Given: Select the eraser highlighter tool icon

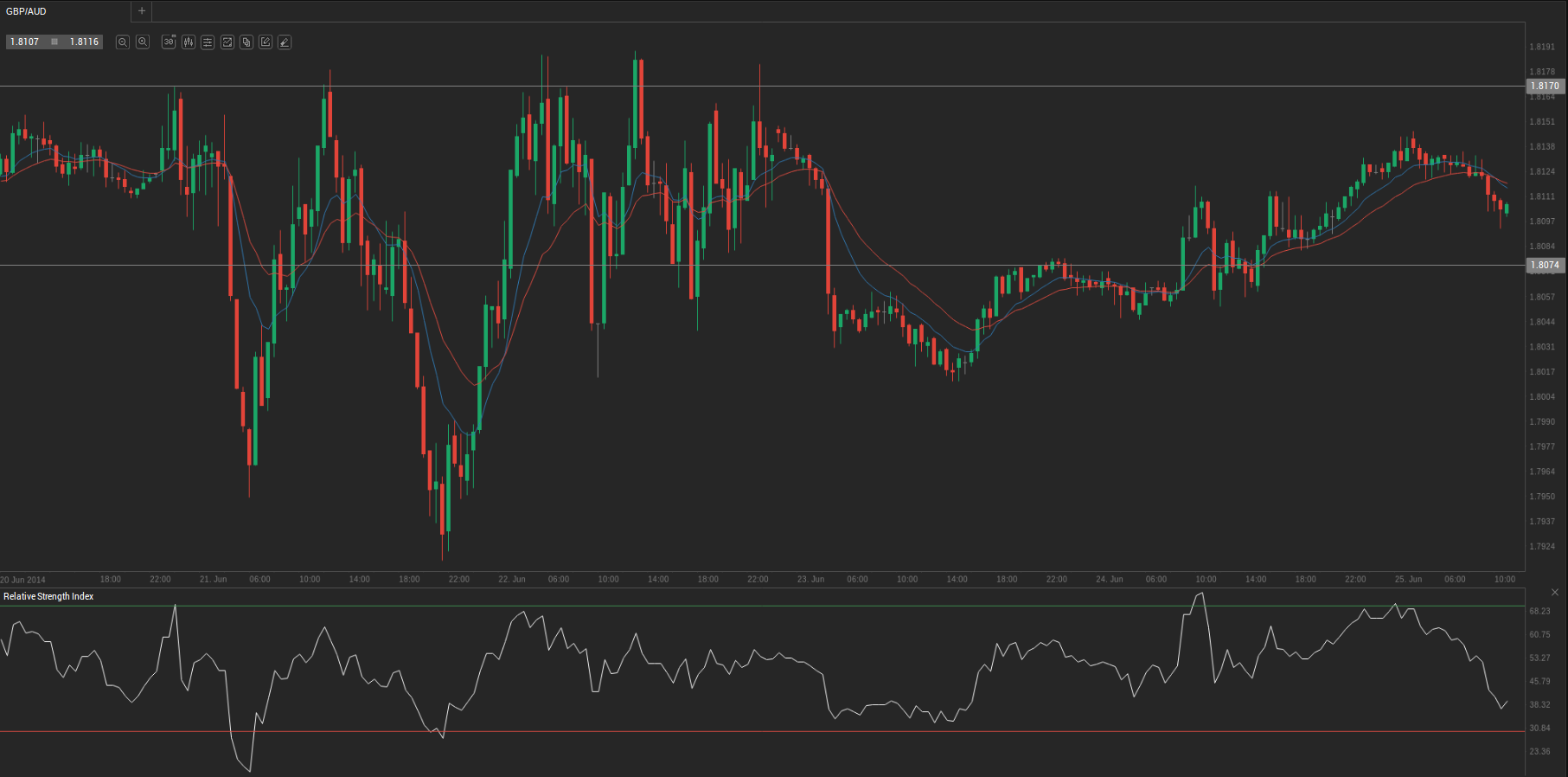Looking at the screenshot, I should click(x=285, y=42).
